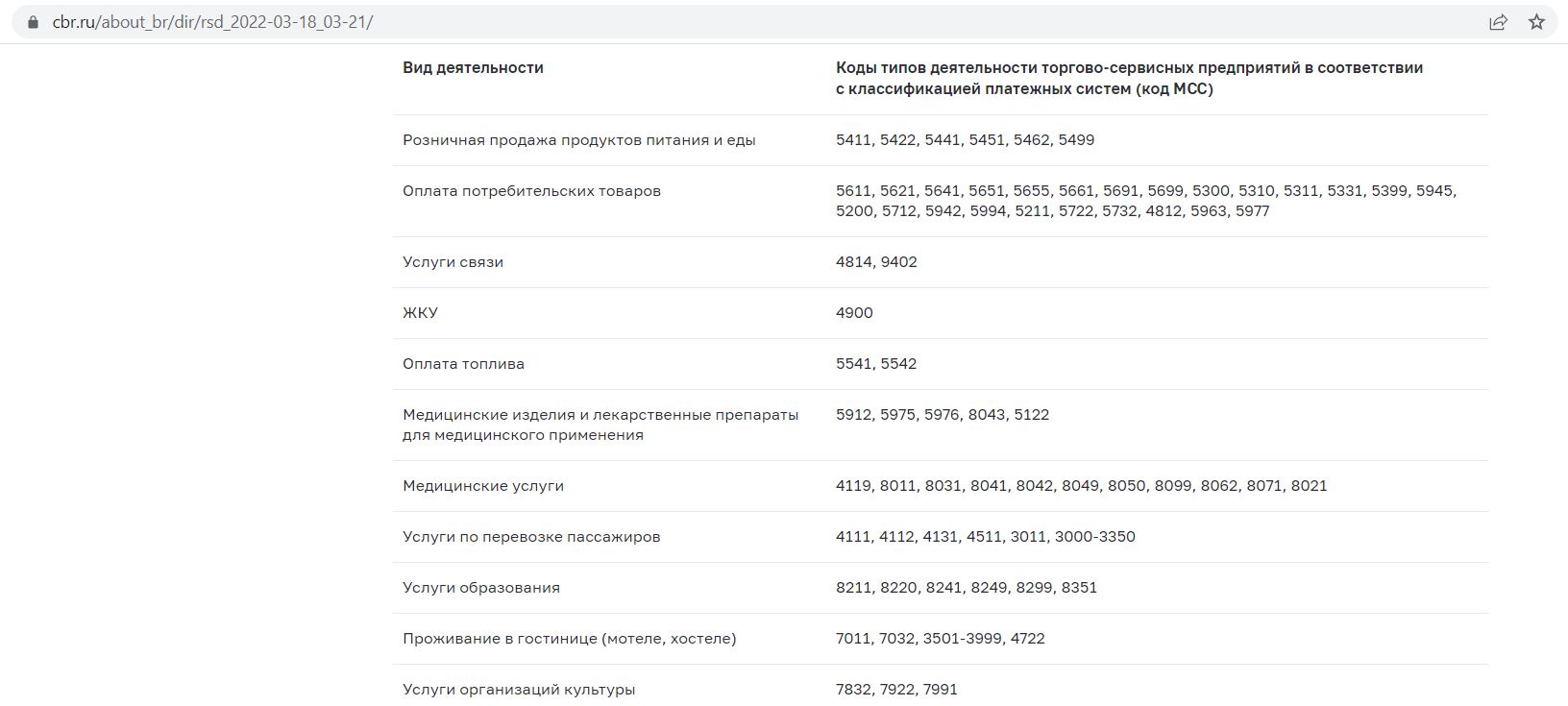Click the 'ЖКУ' row label
The height and width of the screenshot is (706, 1568).
click(x=420, y=313)
